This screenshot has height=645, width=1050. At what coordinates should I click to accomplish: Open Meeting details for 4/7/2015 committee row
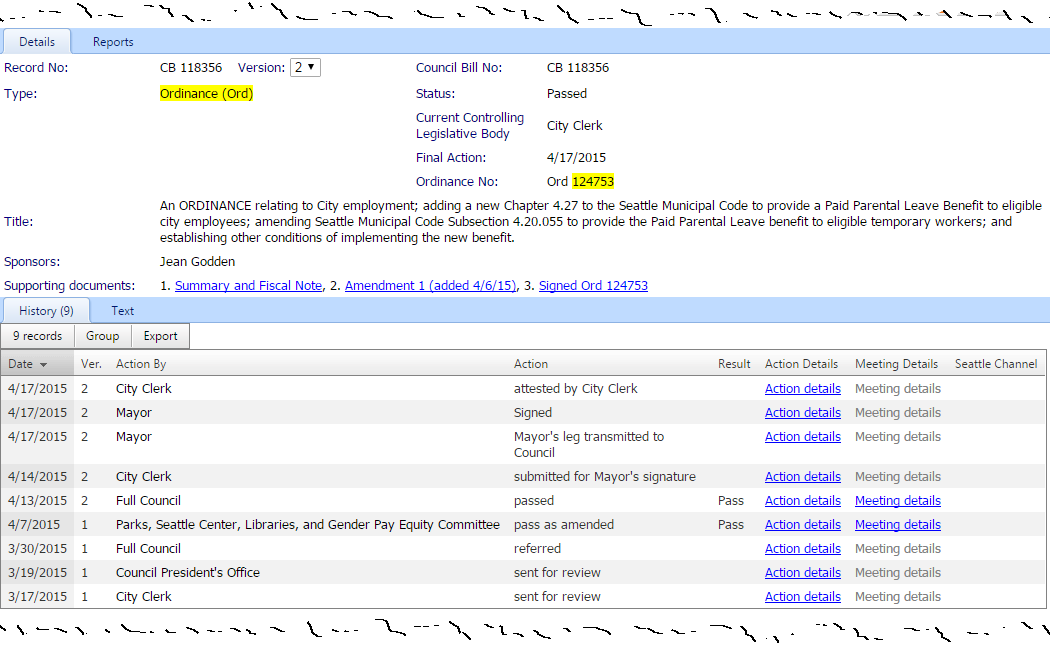pos(897,525)
